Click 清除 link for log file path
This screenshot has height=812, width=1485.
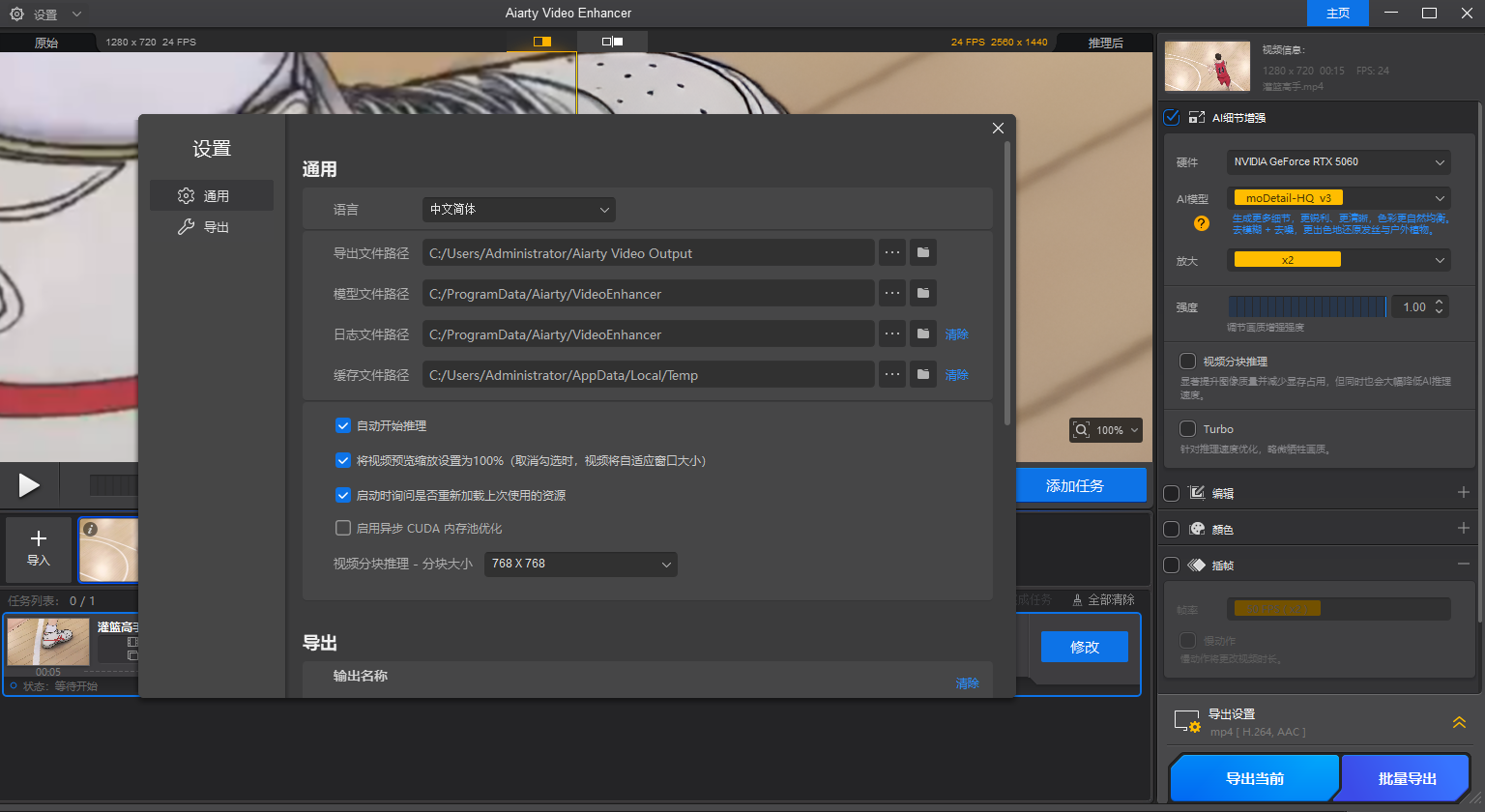pos(956,334)
